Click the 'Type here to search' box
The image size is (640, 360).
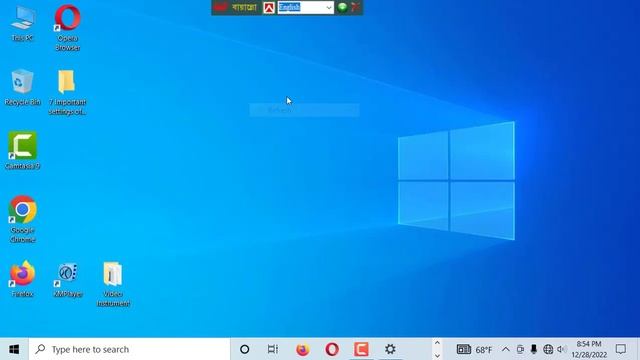pyautogui.click(x=129, y=349)
